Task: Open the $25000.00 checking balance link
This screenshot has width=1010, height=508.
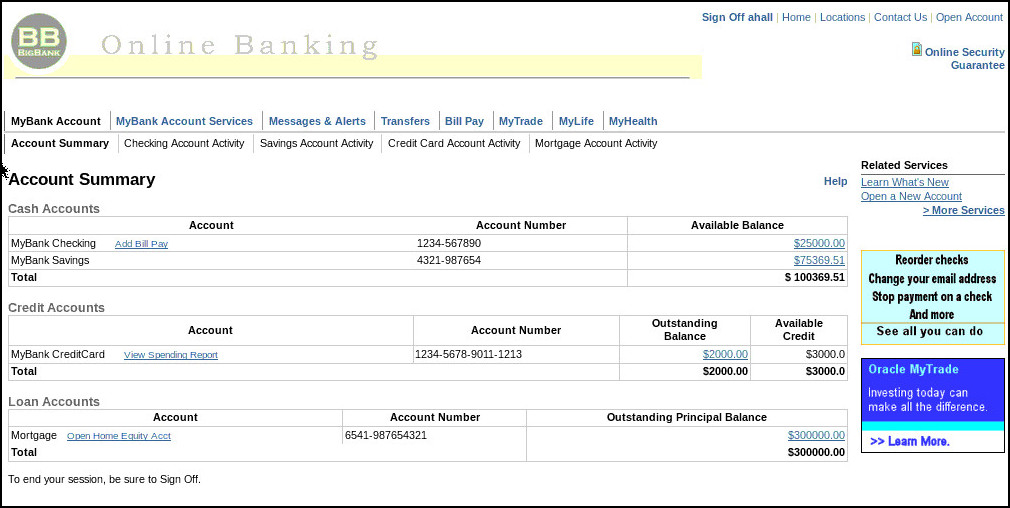Action: click(x=819, y=243)
